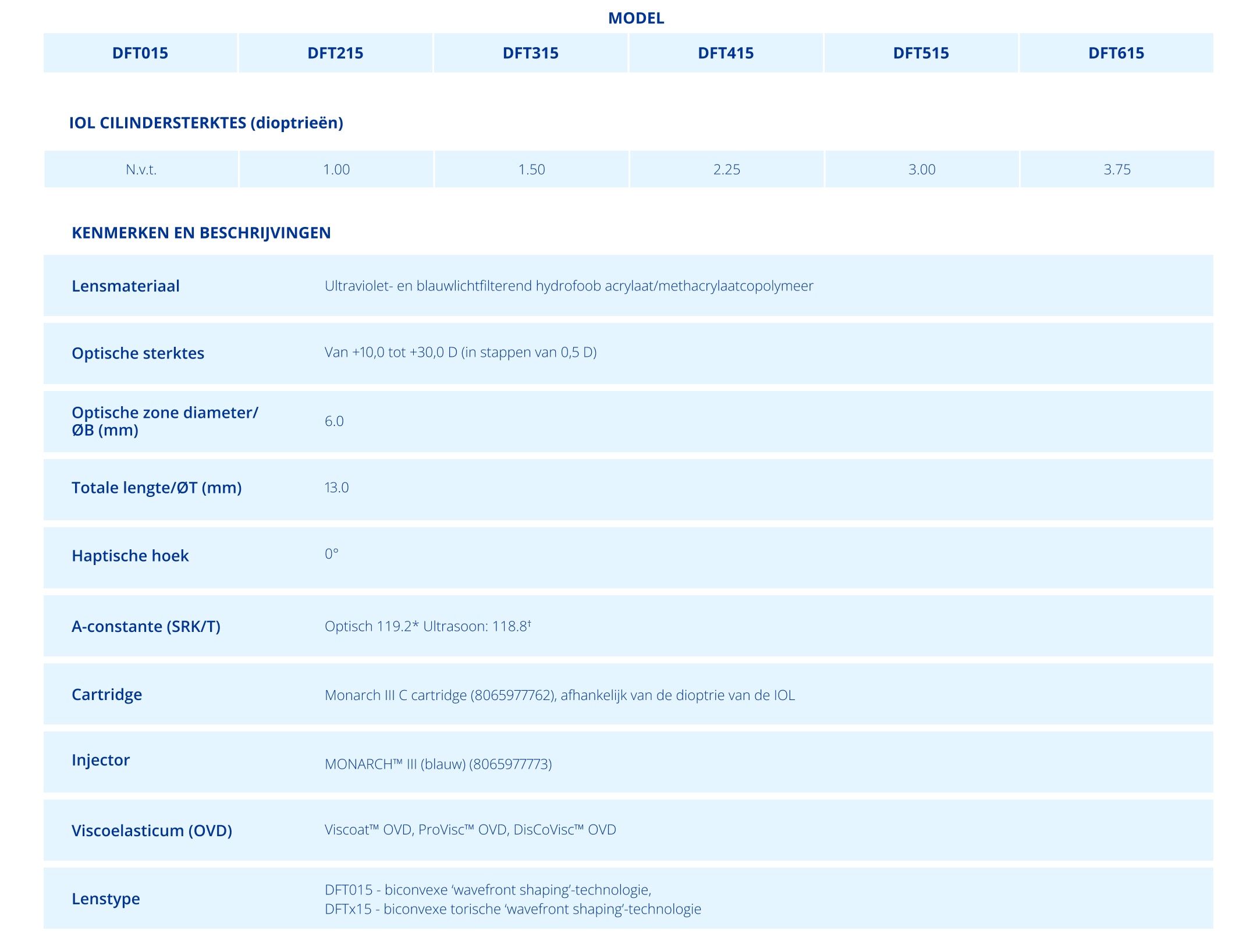Click the 3.75 cylinder value
This screenshot has width=1257, height=952.
1117,169
